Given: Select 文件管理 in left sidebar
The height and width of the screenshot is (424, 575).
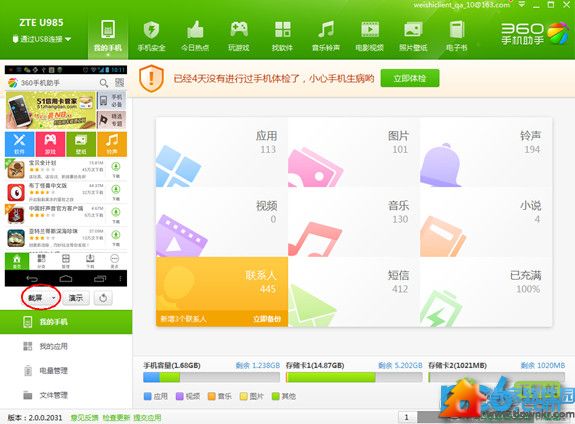Looking at the screenshot, I should [x=66, y=395].
